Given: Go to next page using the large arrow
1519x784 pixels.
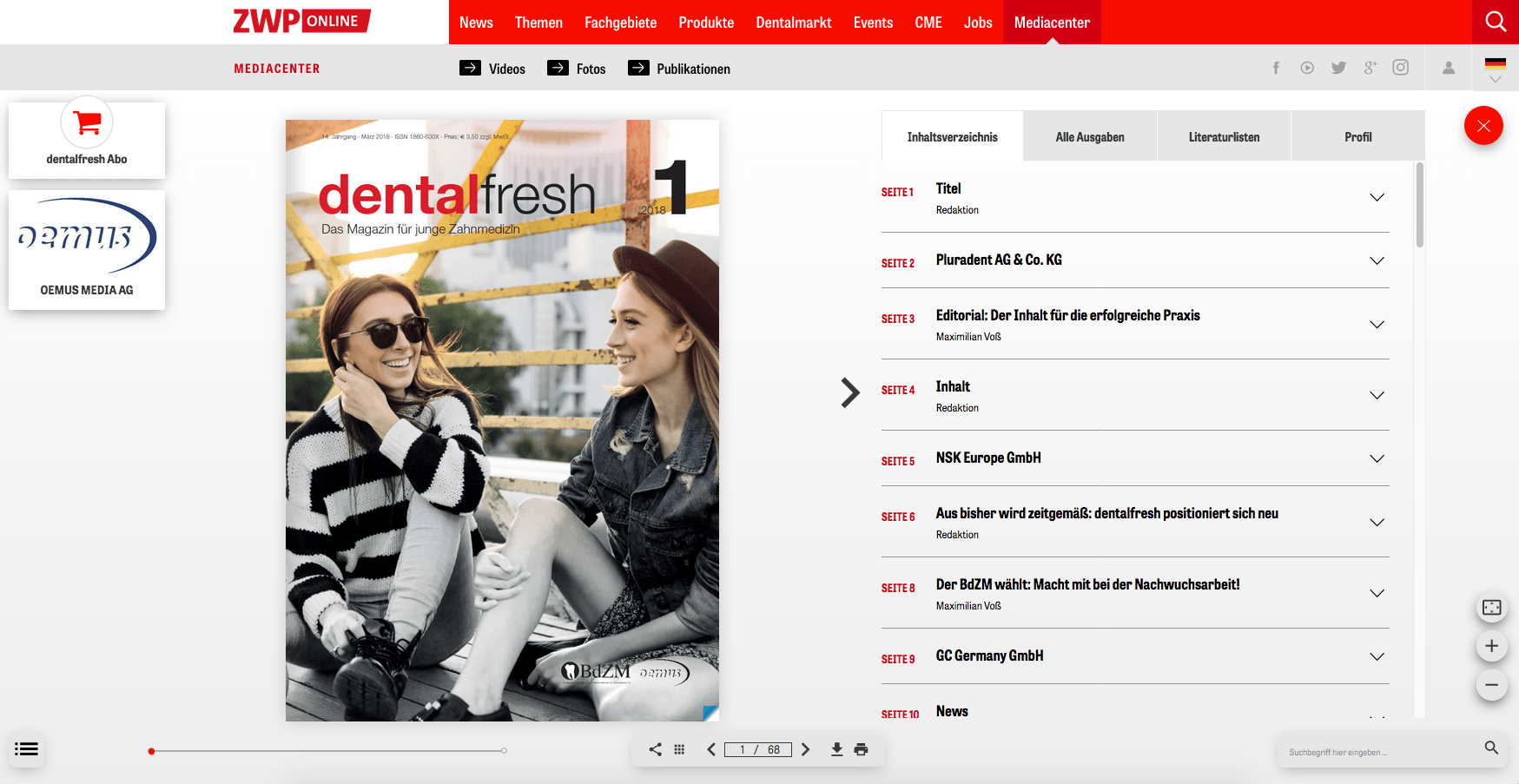Looking at the screenshot, I should [850, 393].
